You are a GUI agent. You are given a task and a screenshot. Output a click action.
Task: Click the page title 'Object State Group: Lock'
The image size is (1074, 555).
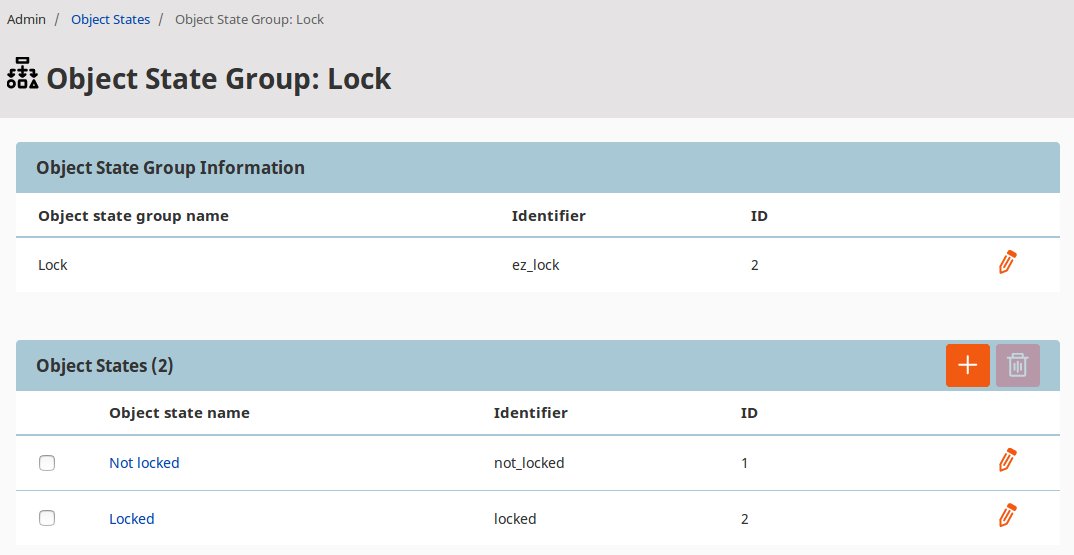click(219, 79)
